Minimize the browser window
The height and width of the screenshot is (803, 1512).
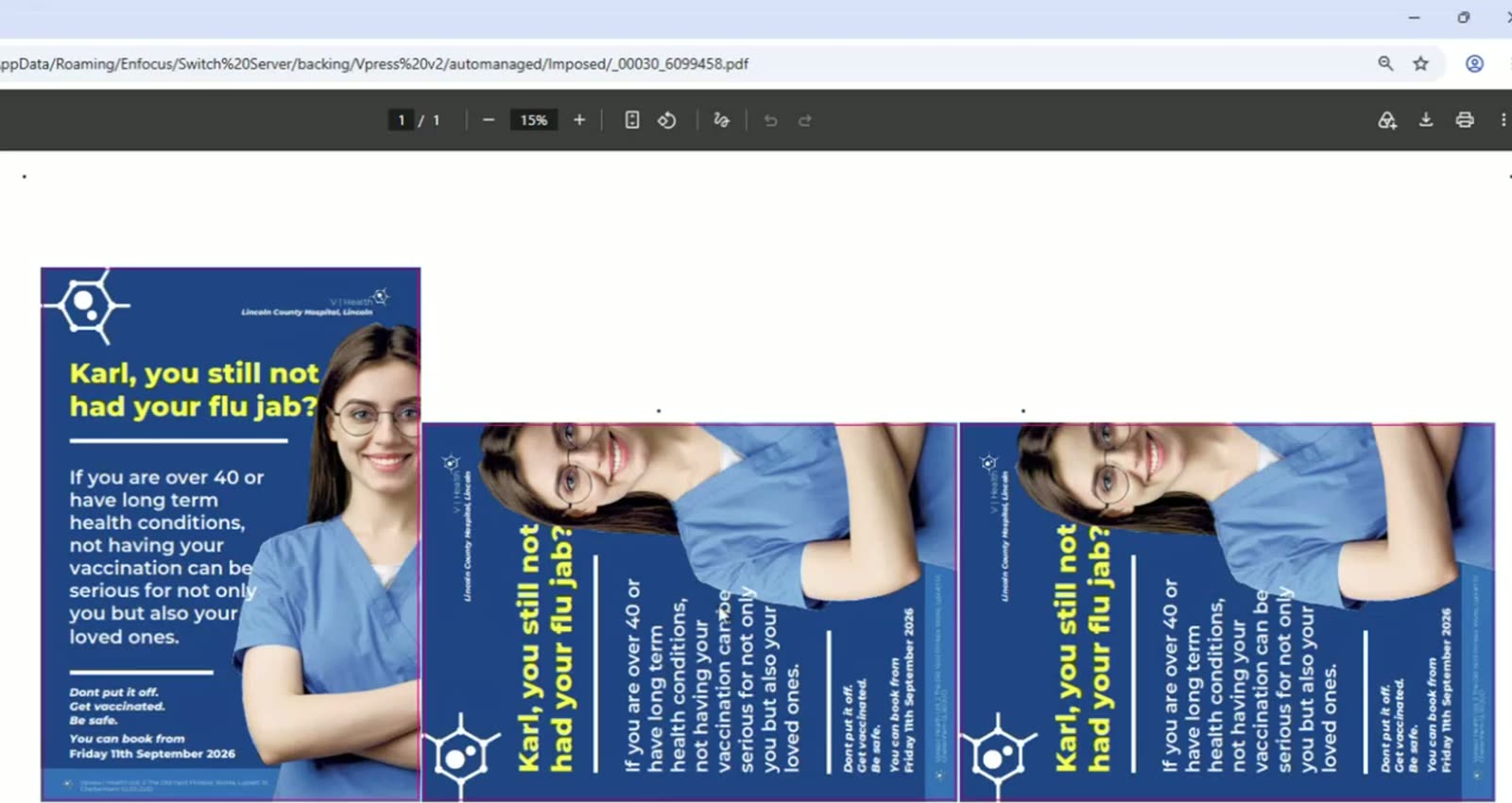point(1414,17)
